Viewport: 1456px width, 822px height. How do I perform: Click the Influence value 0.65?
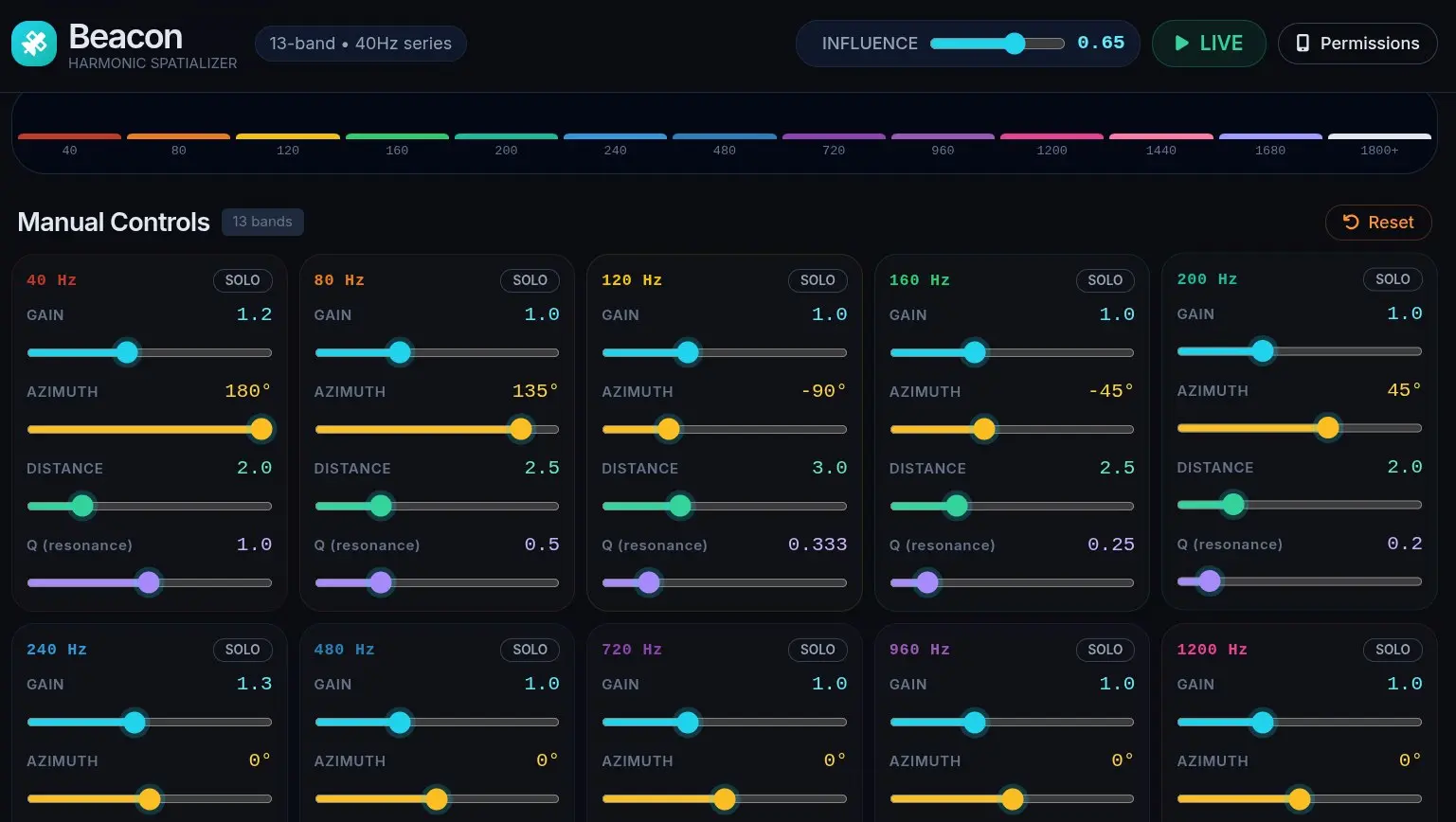(x=1101, y=43)
